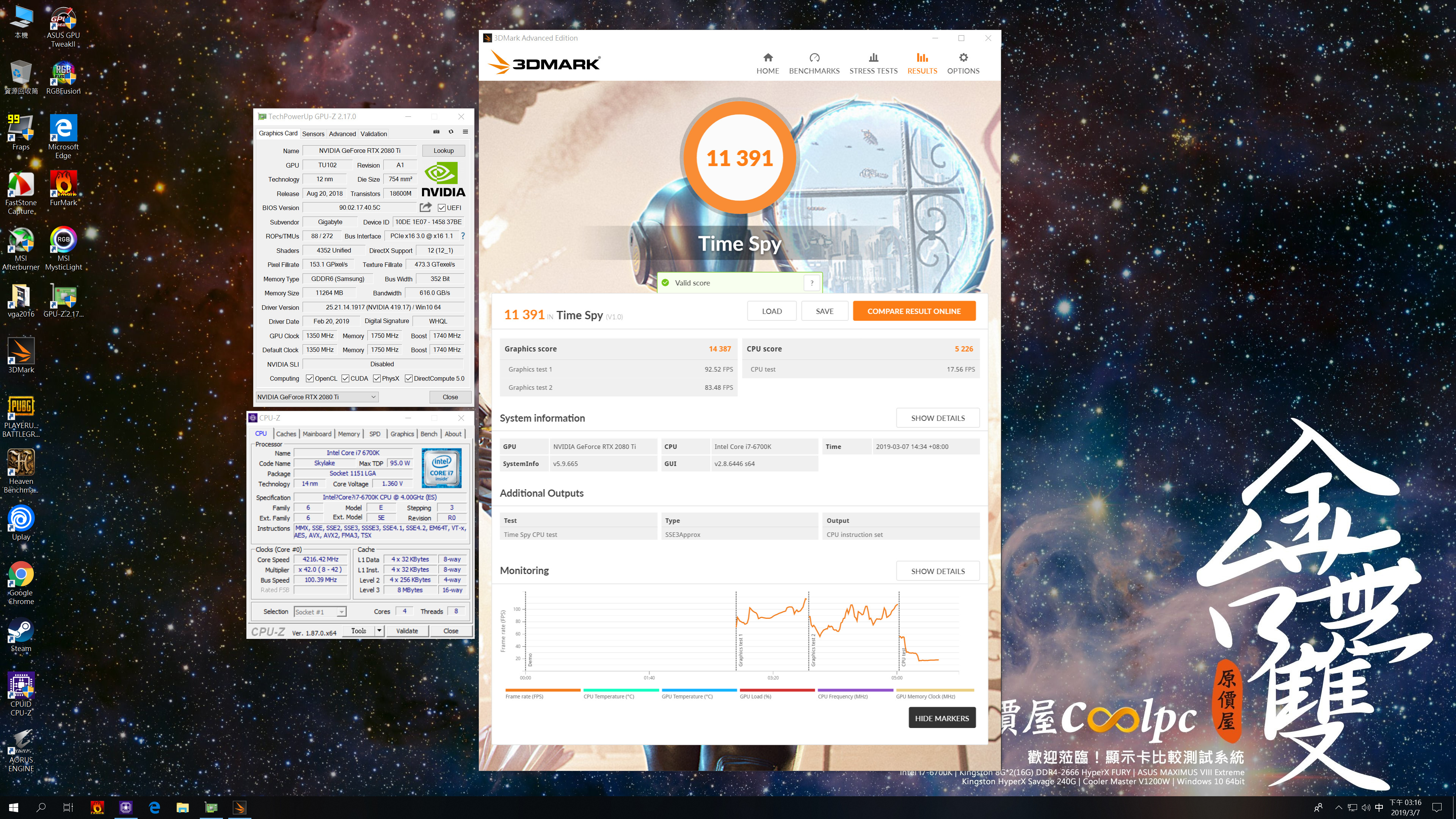The height and width of the screenshot is (819, 1456).
Task: Open AORUS ENGINE desktop icon
Action: [21, 751]
